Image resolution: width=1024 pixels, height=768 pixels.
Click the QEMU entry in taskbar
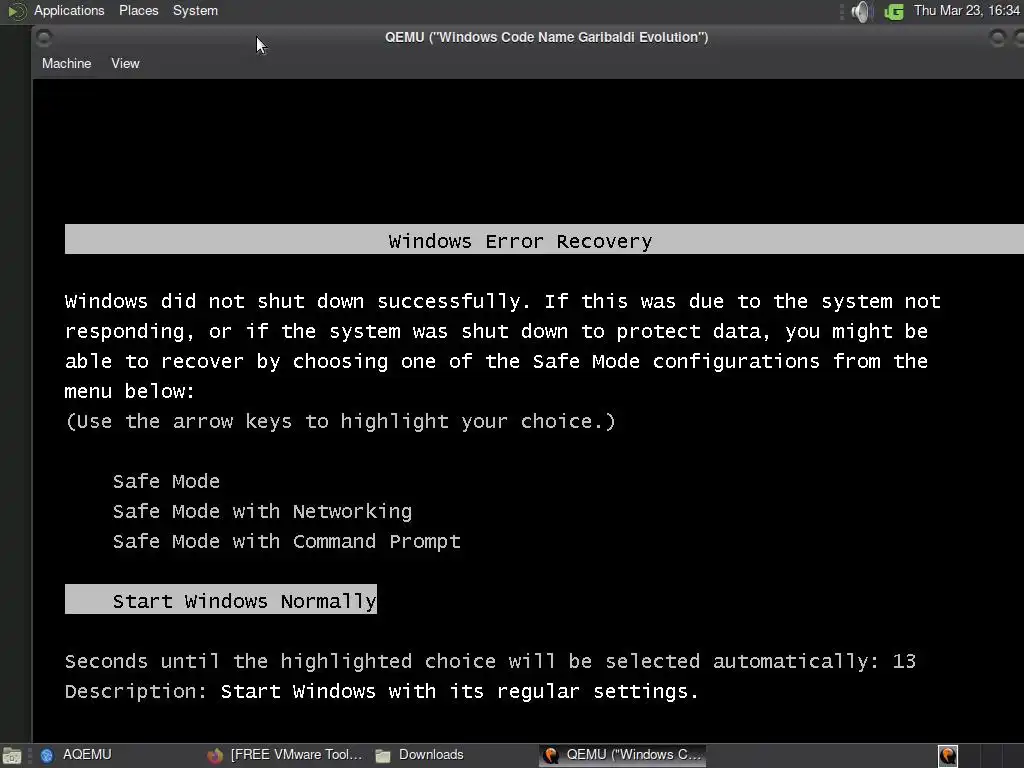[x=622, y=755]
